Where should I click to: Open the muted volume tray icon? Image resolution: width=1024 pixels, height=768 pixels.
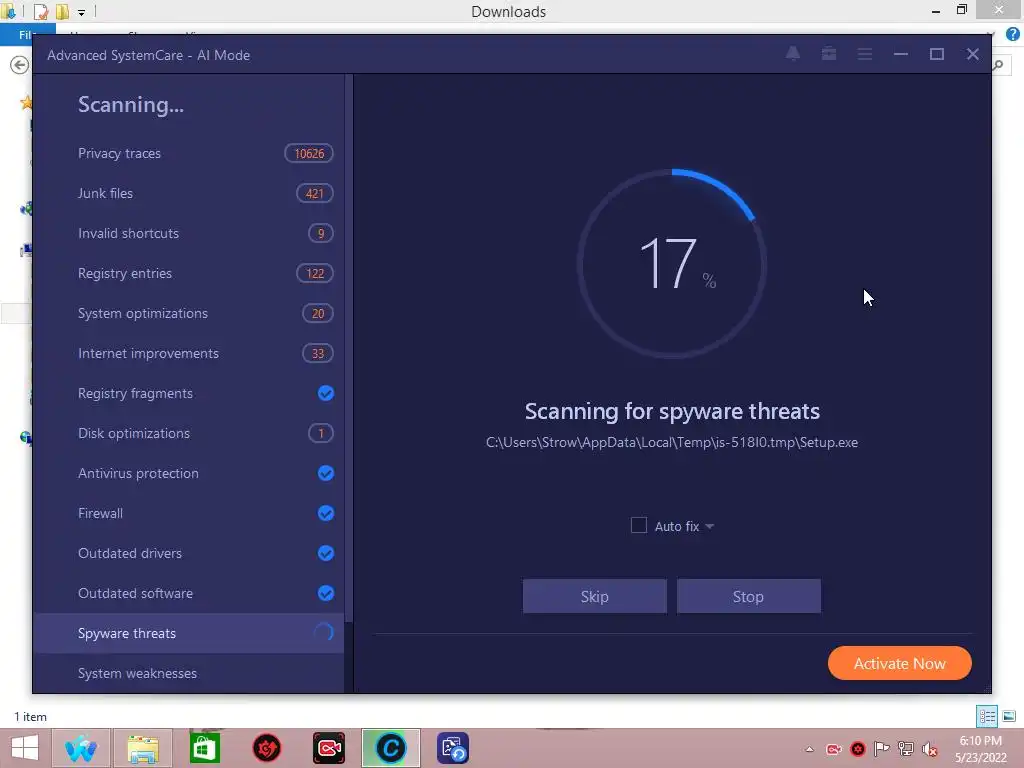point(930,749)
